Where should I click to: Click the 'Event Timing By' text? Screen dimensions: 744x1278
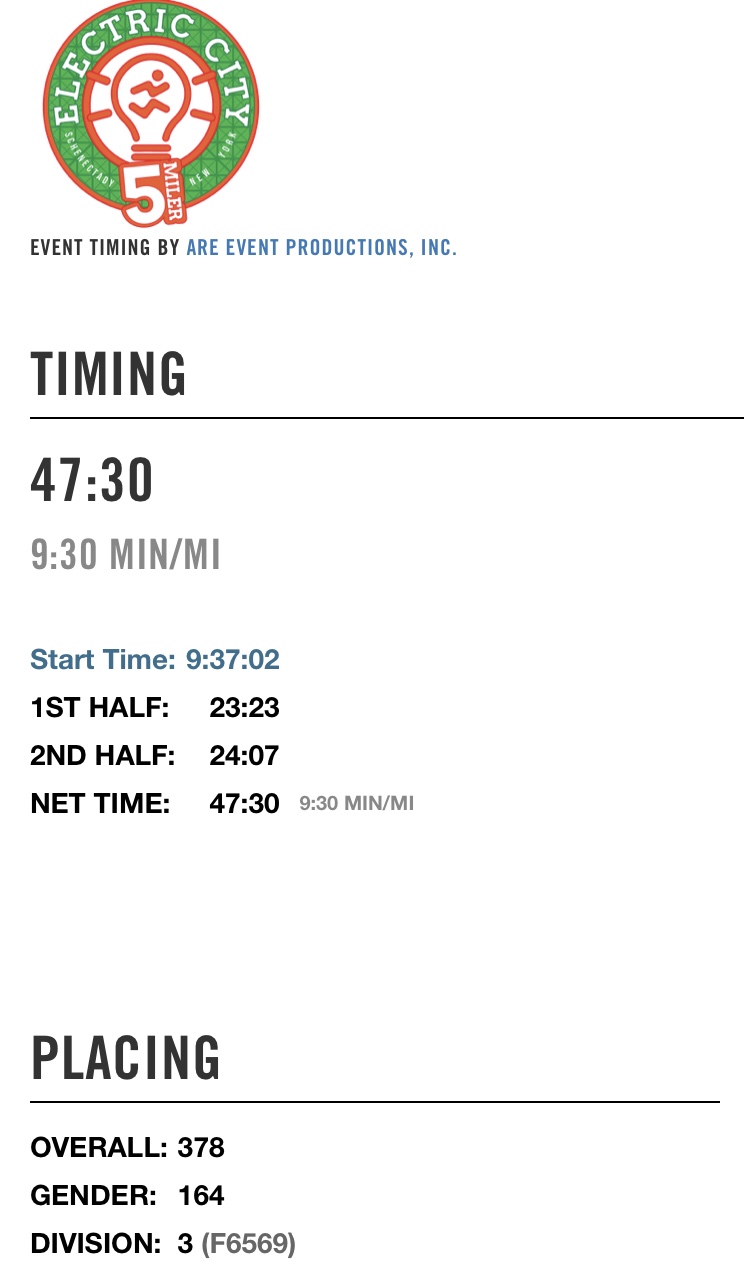coord(105,247)
